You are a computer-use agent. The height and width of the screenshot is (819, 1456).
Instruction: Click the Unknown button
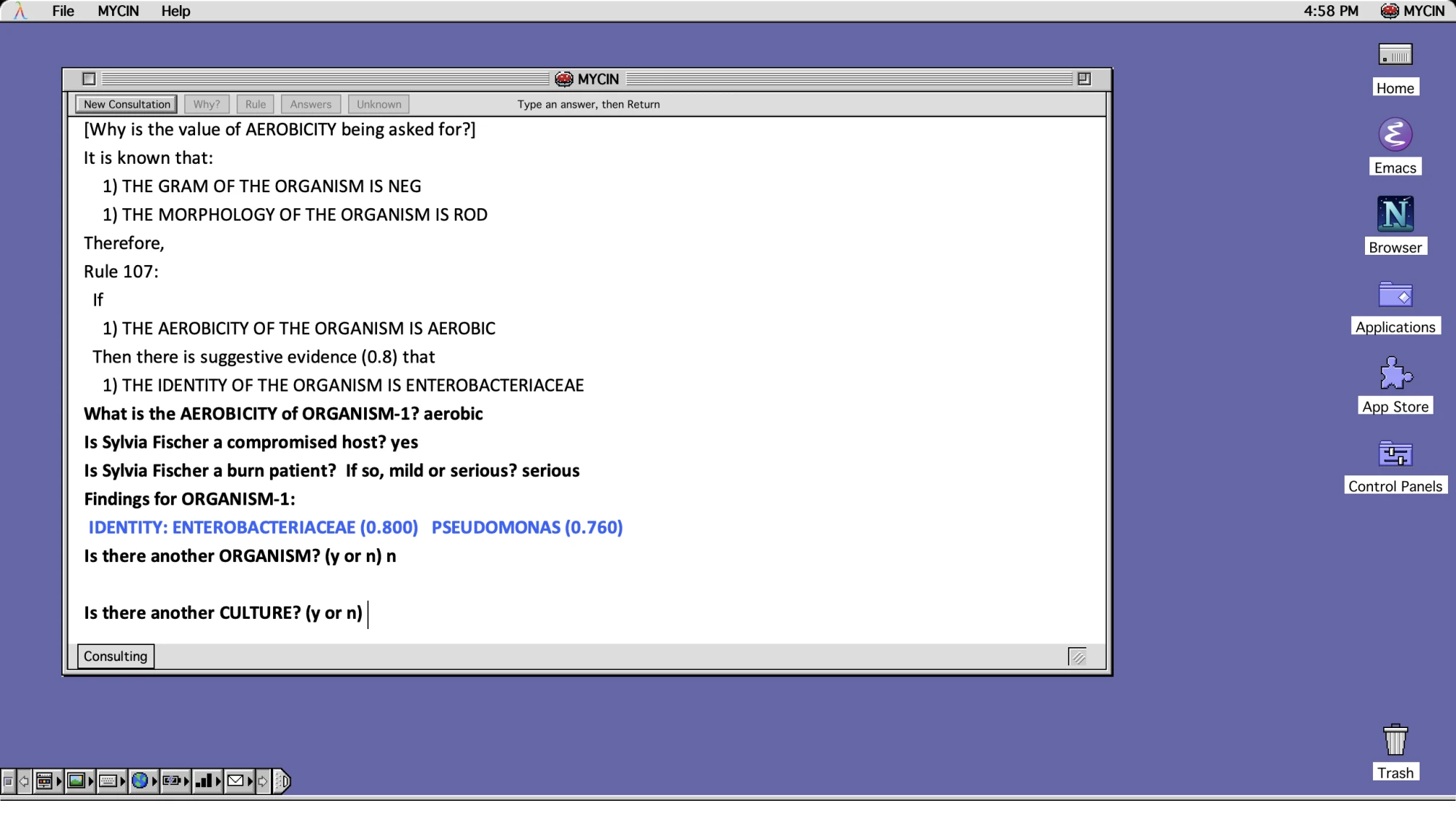(x=379, y=104)
